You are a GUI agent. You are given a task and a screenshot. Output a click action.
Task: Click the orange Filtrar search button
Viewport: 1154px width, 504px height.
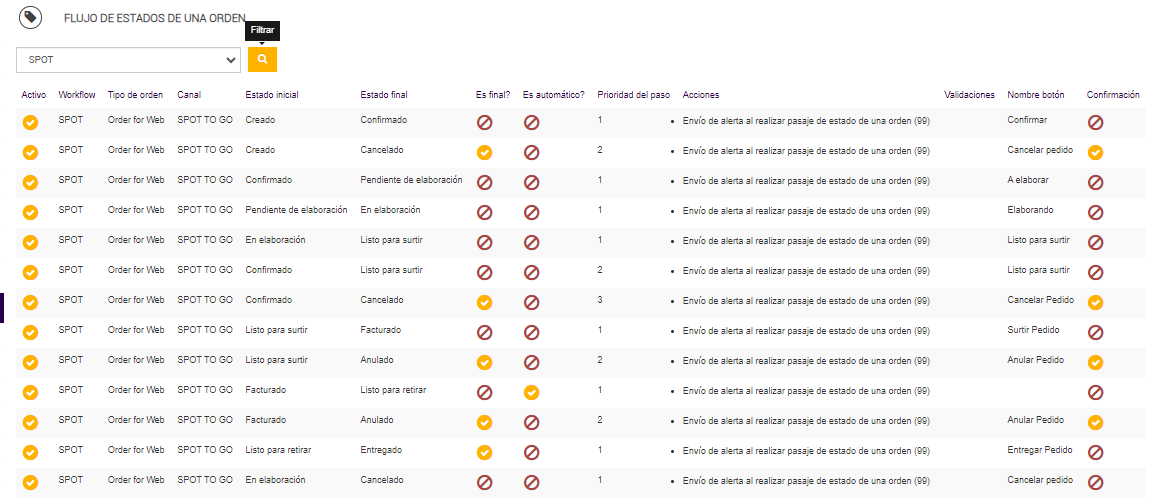[262, 60]
